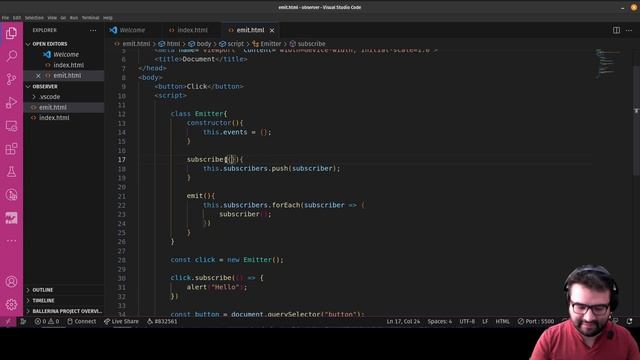Image resolution: width=640 pixels, height=360 pixels.
Task: Open the Manage gear icon
Action: (x=11, y=304)
